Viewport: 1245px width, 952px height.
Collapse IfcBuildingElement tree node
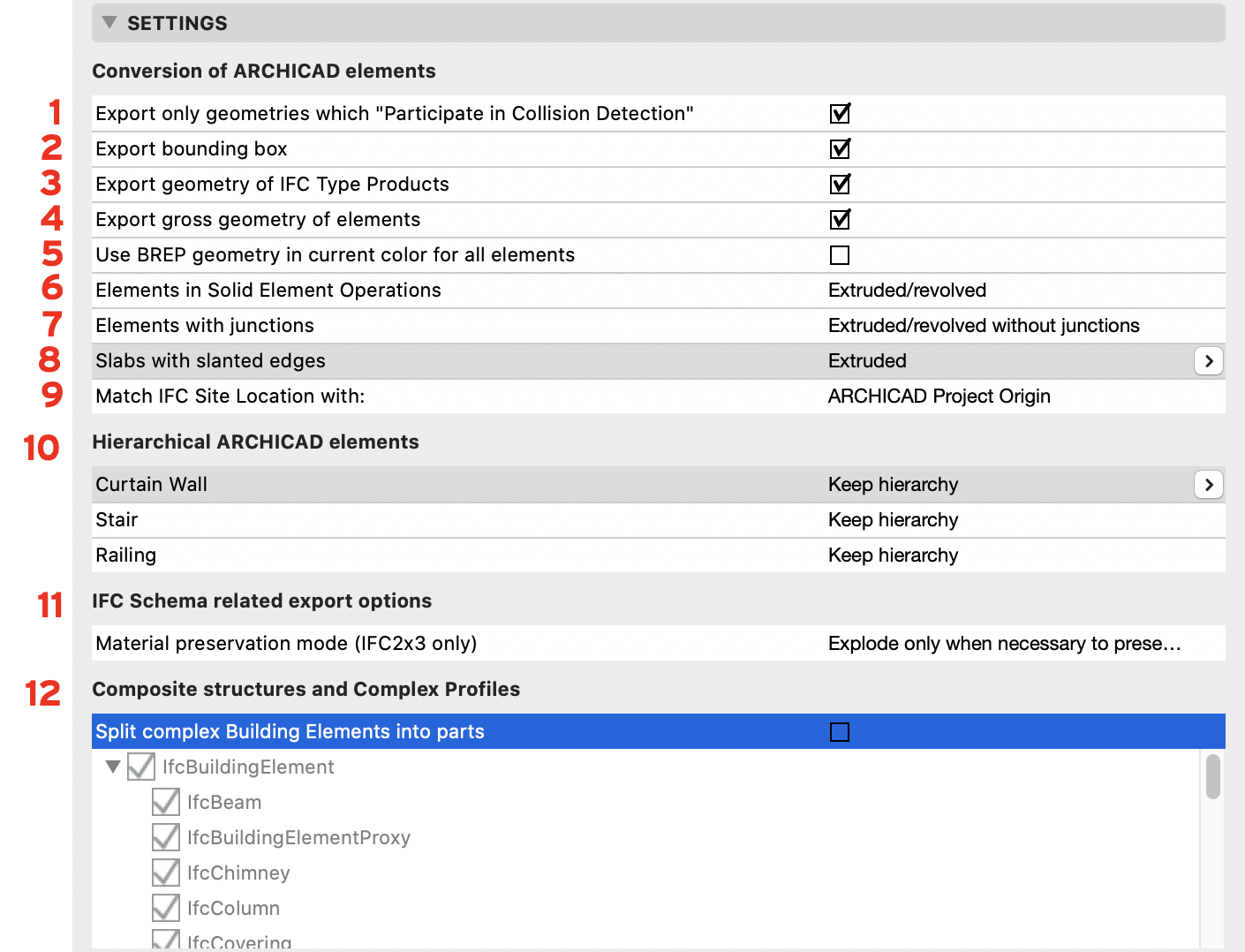click(x=113, y=767)
